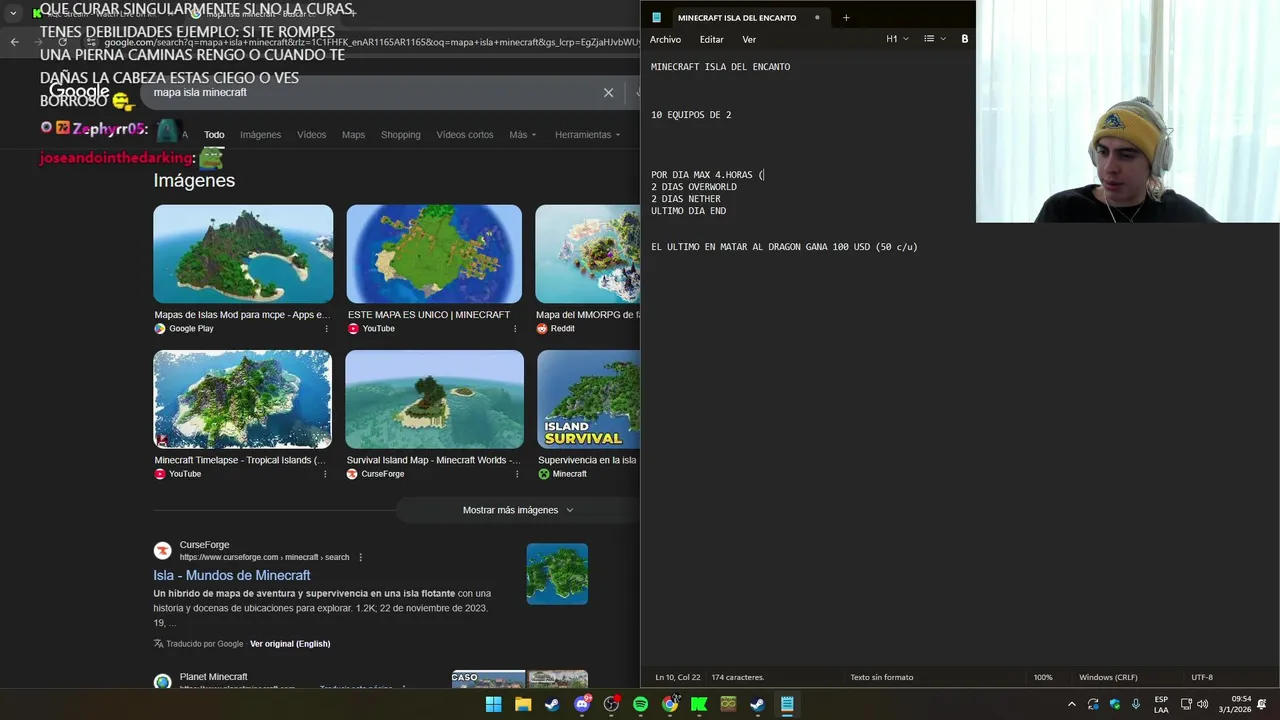Go back in Chrome browser
This screenshot has width=1280, height=720.
coord(14,42)
